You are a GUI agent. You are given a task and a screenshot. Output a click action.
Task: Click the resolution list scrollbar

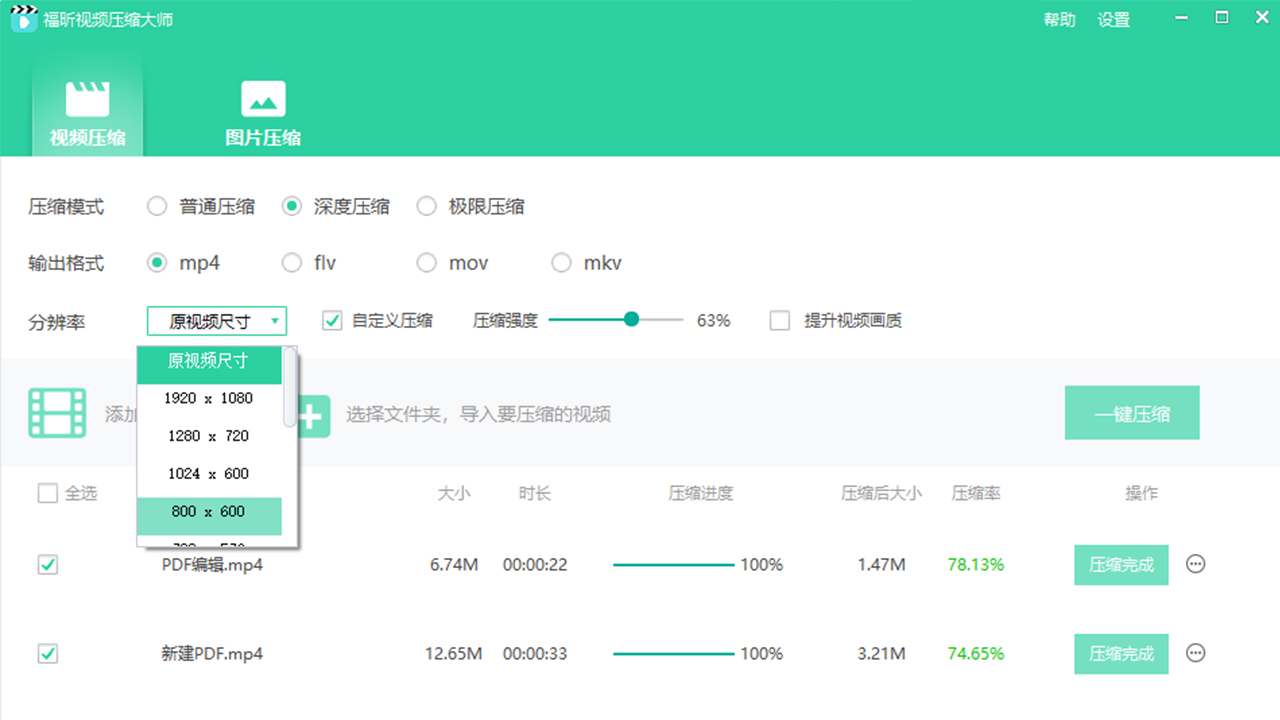coord(290,387)
